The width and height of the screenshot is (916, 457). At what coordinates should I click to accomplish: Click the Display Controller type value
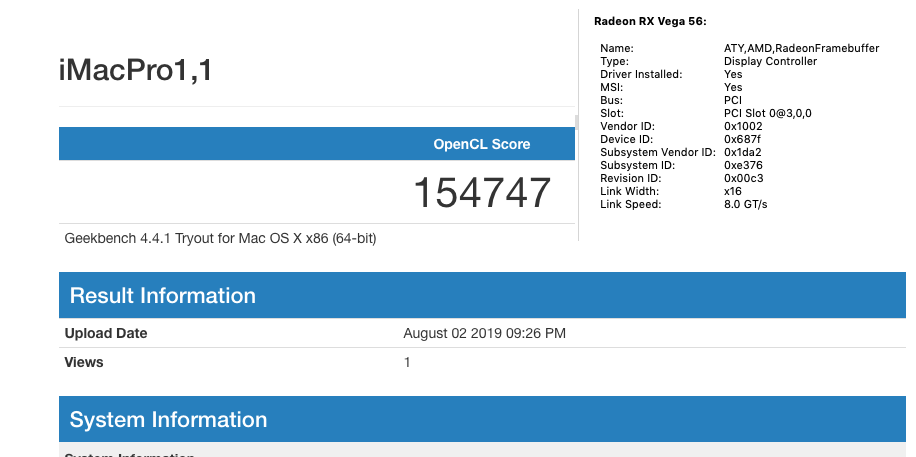pos(771,61)
